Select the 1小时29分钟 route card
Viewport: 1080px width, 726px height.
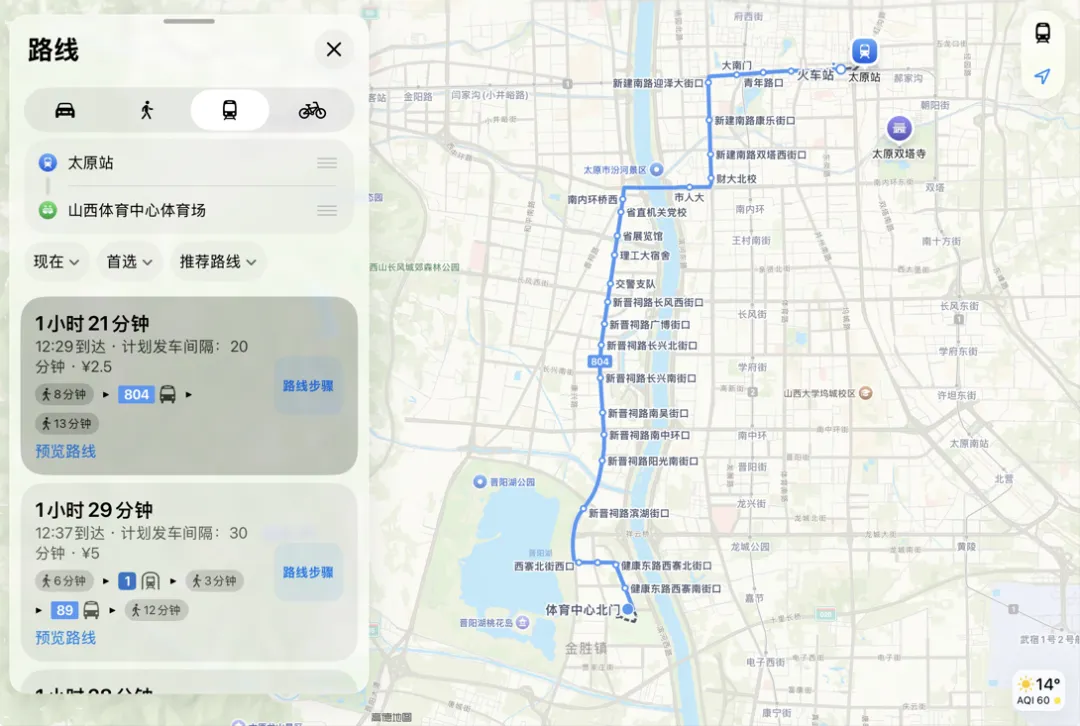[x=189, y=572]
